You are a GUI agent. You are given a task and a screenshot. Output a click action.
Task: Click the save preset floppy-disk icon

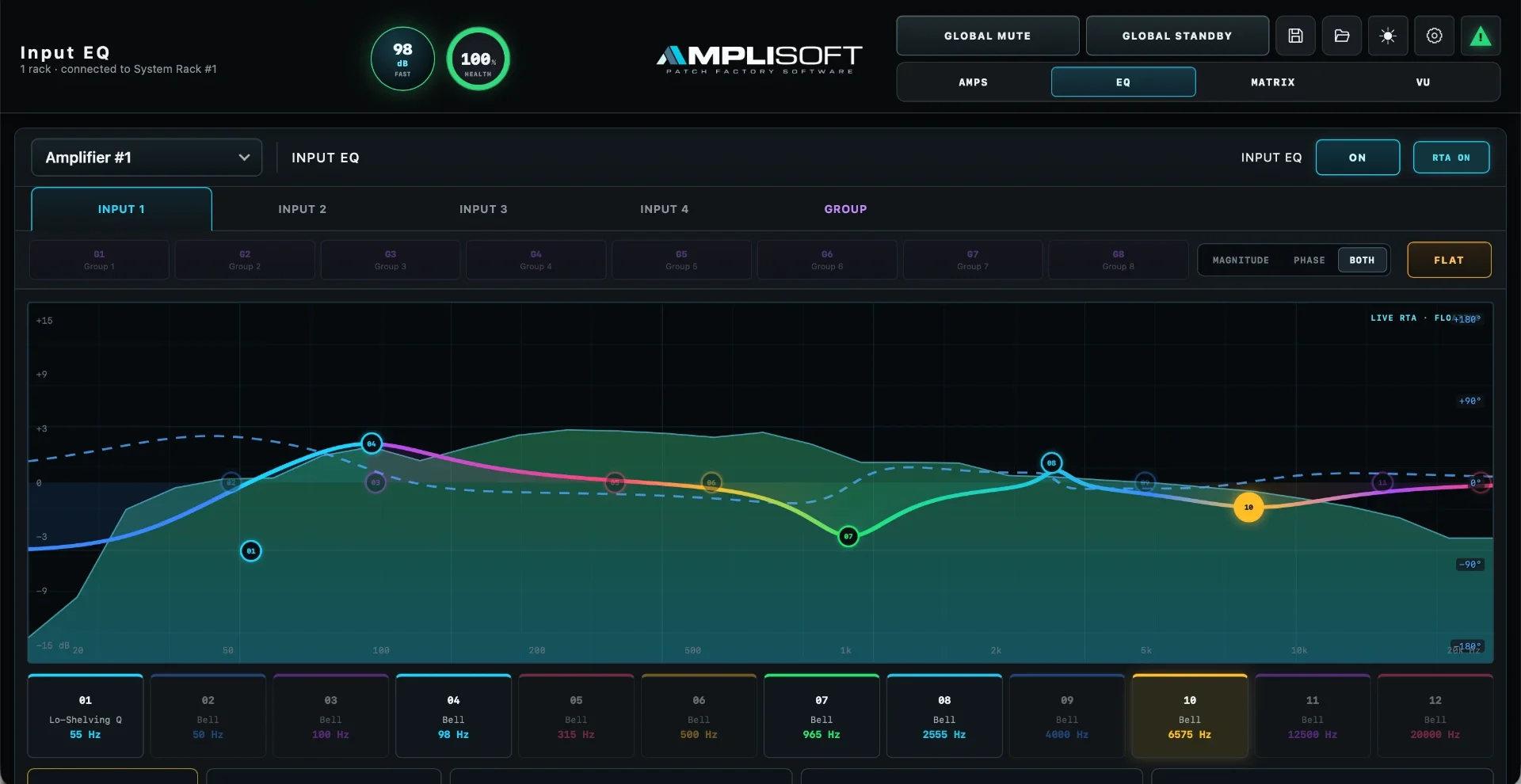pyautogui.click(x=1295, y=36)
